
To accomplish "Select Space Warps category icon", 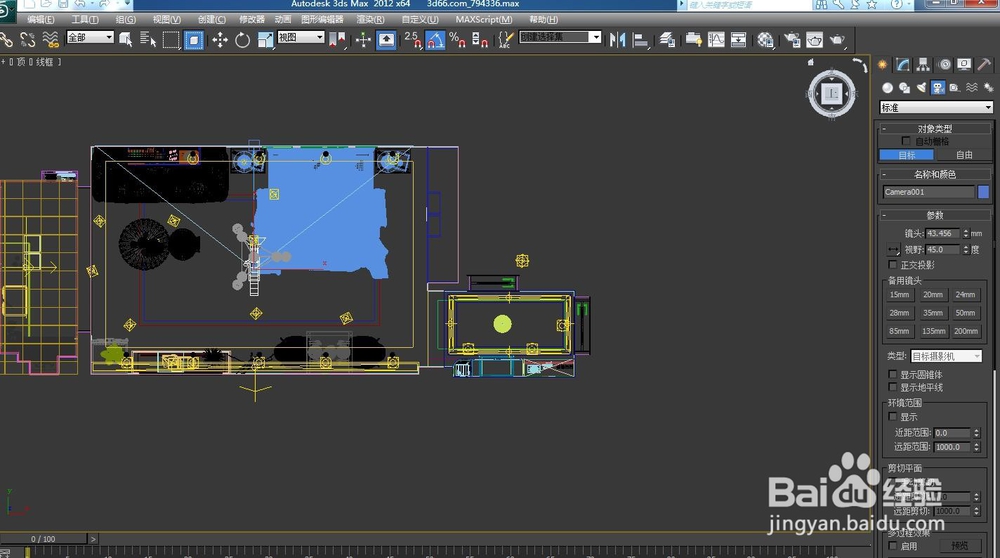I will [971, 87].
